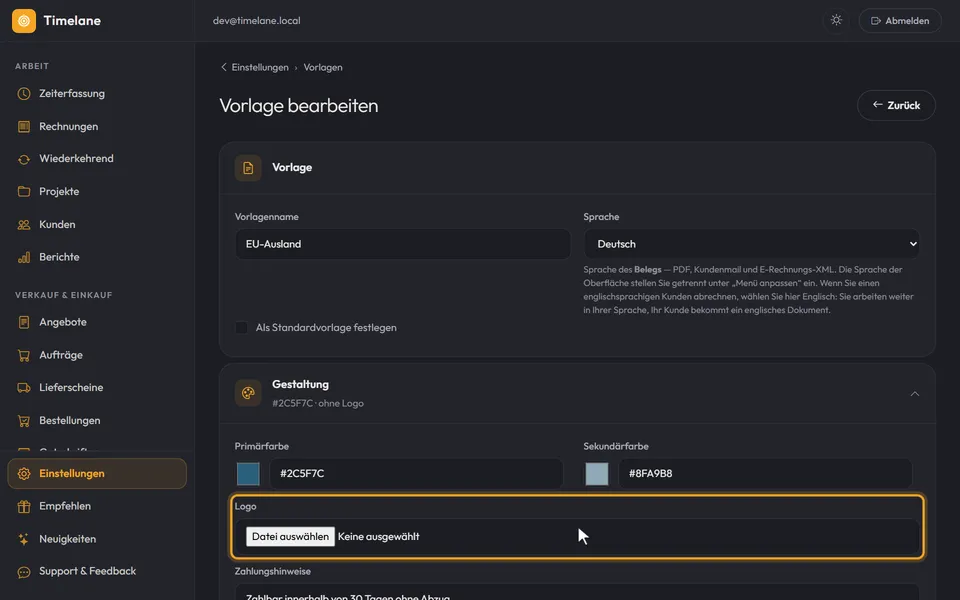Click the Vorlagenname field with EU-Ausland
Image resolution: width=960 pixels, height=600 pixels.
pos(403,244)
